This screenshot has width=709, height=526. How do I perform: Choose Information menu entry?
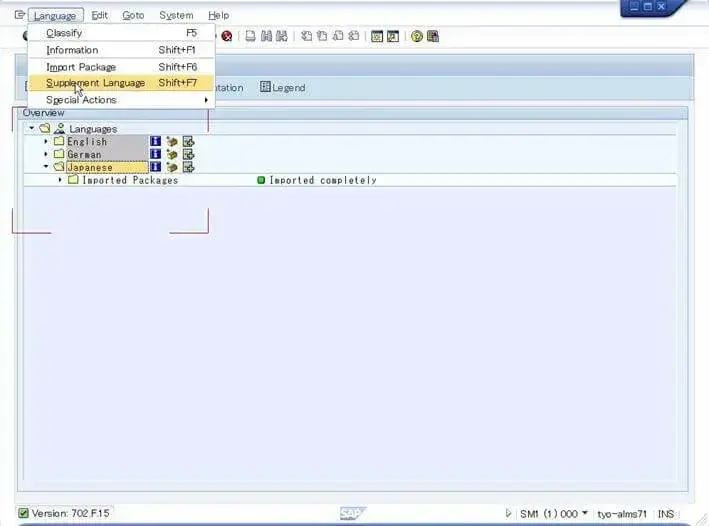(x=121, y=50)
